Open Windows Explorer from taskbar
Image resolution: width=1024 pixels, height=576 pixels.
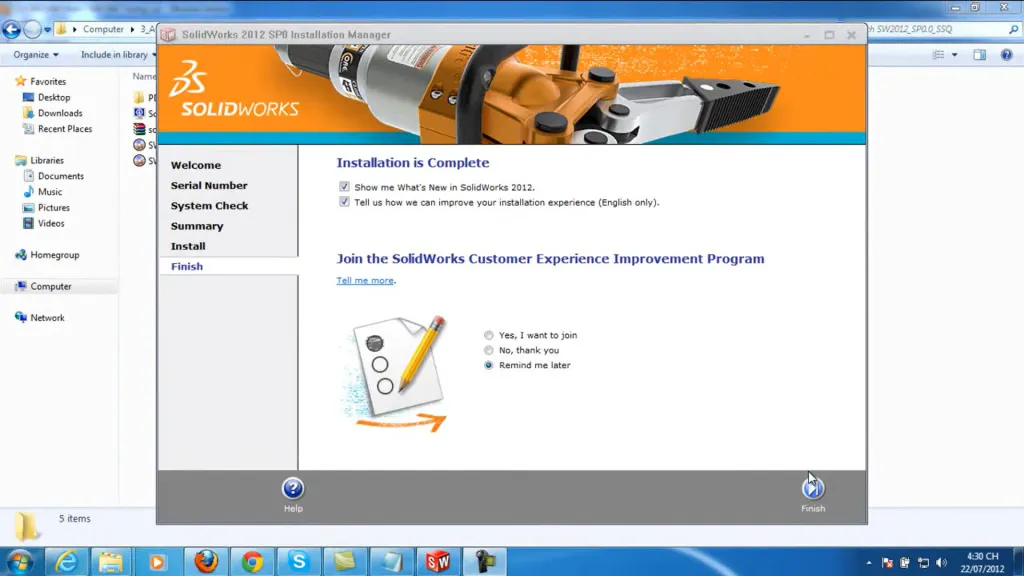[111, 562]
